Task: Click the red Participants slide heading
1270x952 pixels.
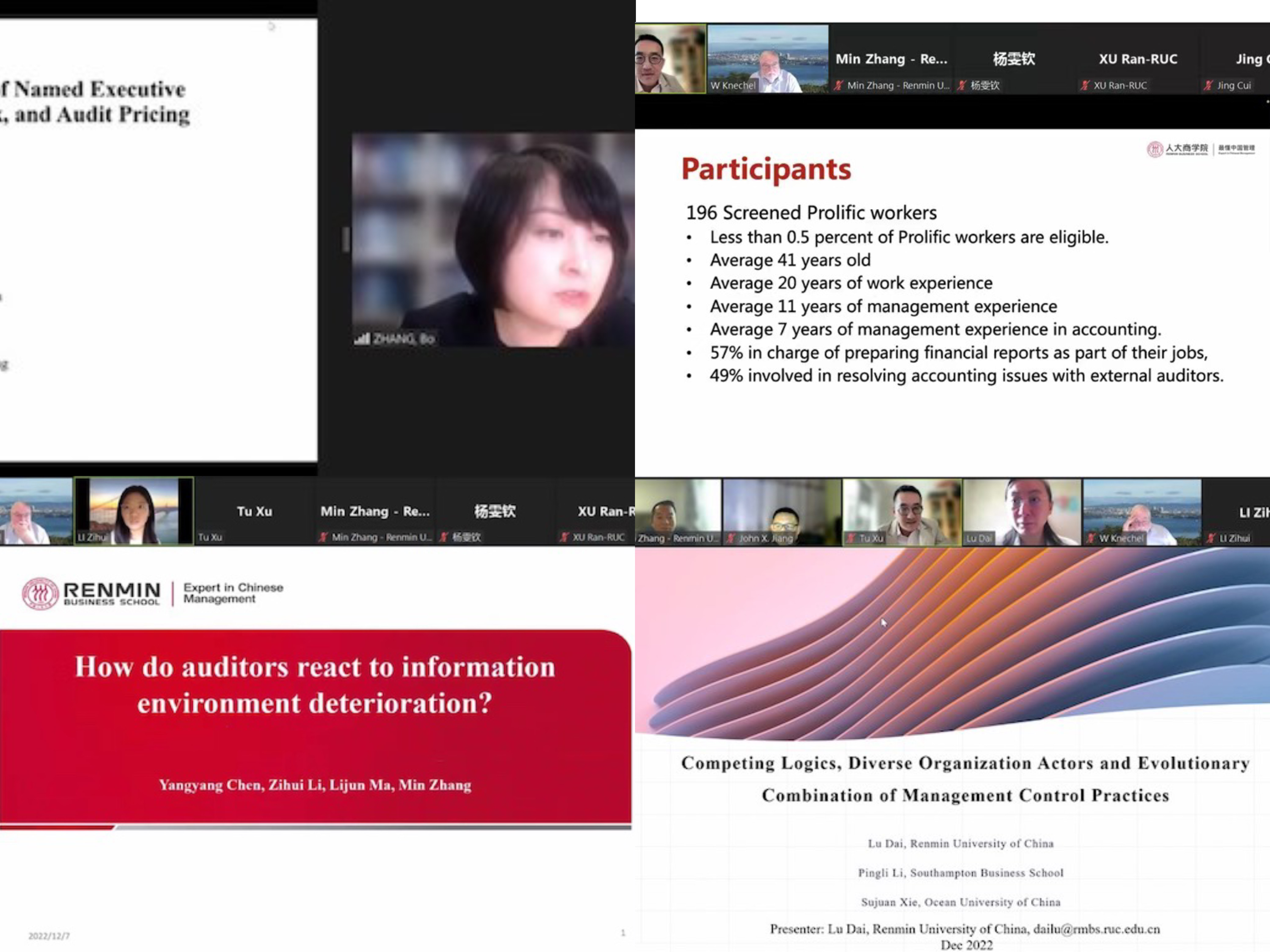Action: coord(766,169)
